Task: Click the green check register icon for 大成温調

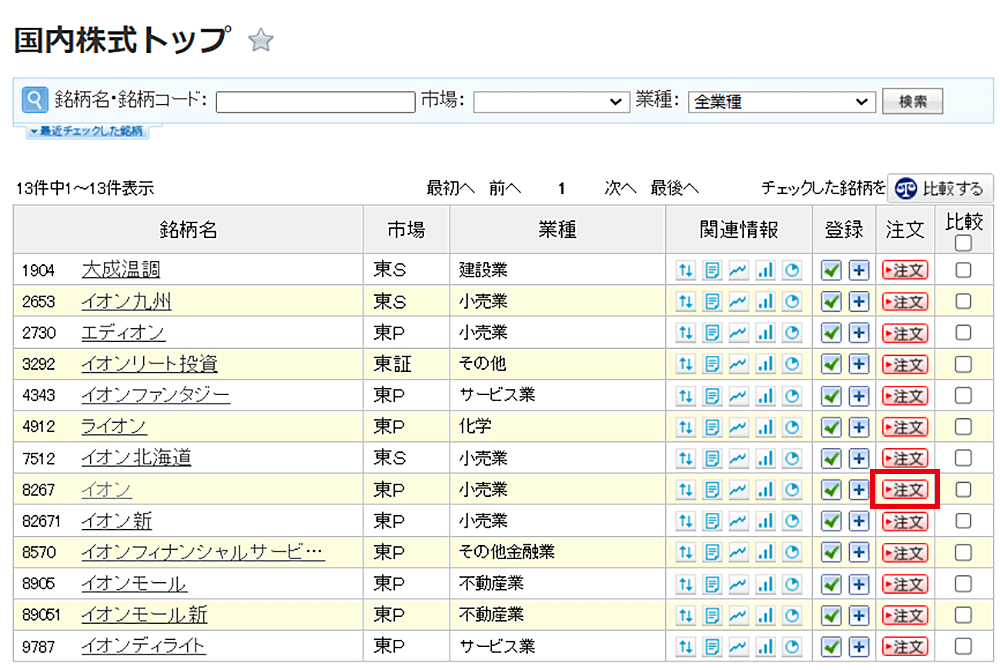Action: pos(831,270)
